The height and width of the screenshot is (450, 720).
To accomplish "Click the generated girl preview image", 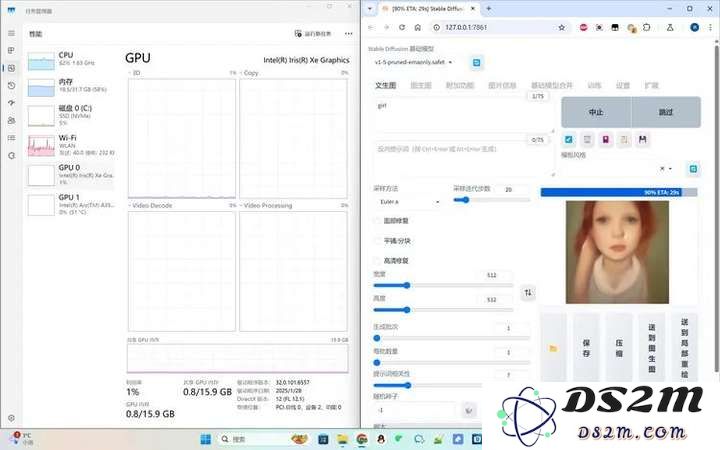I will tap(617, 252).
